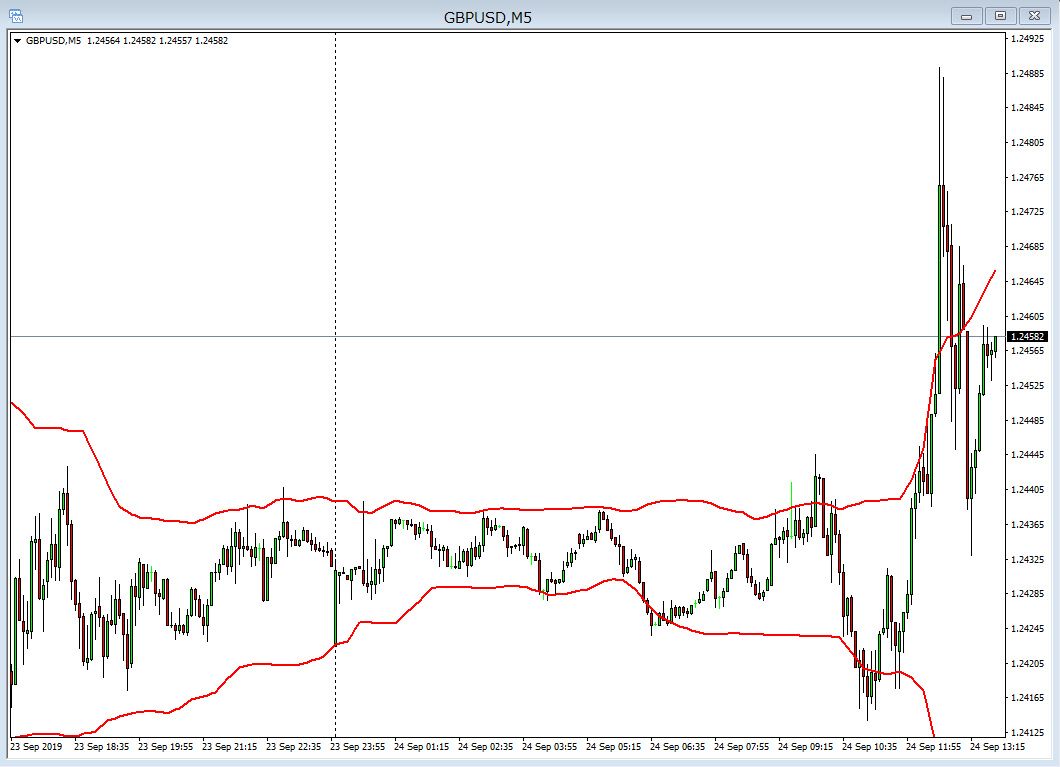This screenshot has height=767, width=1060.
Task: Click the current price label 1.24582
Action: (x=1027, y=337)
